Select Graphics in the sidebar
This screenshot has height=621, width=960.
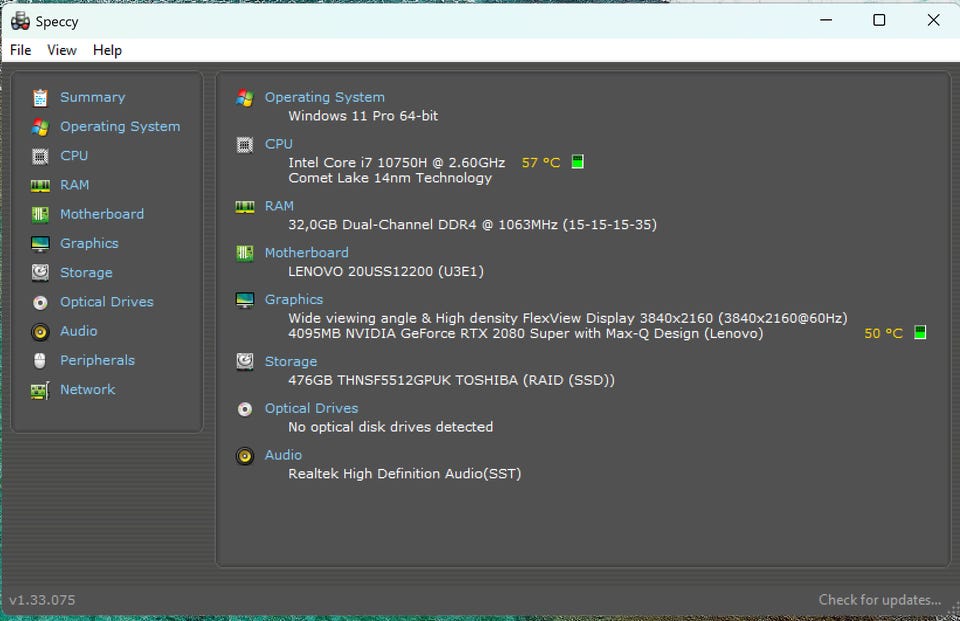pos(89,244)
